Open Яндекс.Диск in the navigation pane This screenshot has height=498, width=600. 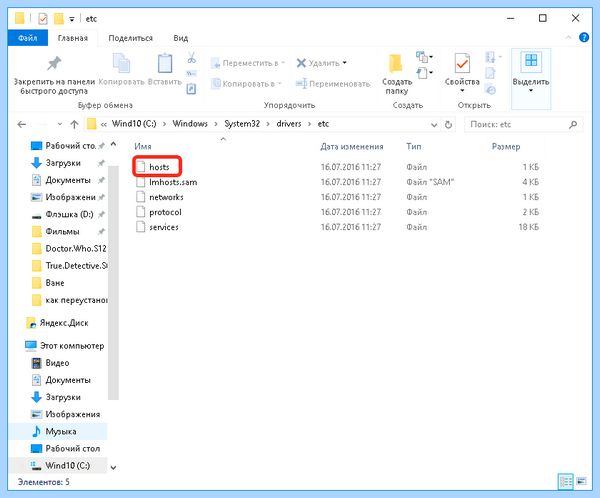tap(64, 323)
